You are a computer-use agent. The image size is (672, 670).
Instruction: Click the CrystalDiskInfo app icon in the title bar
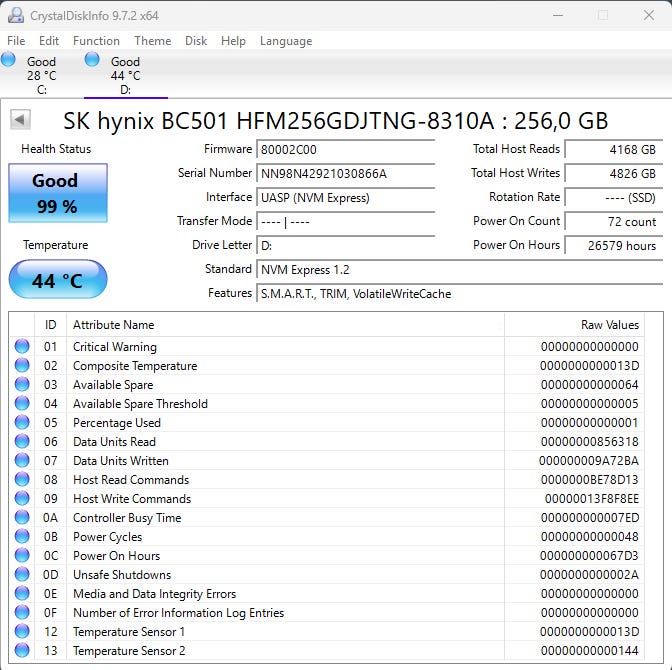[x=17, y=15]
